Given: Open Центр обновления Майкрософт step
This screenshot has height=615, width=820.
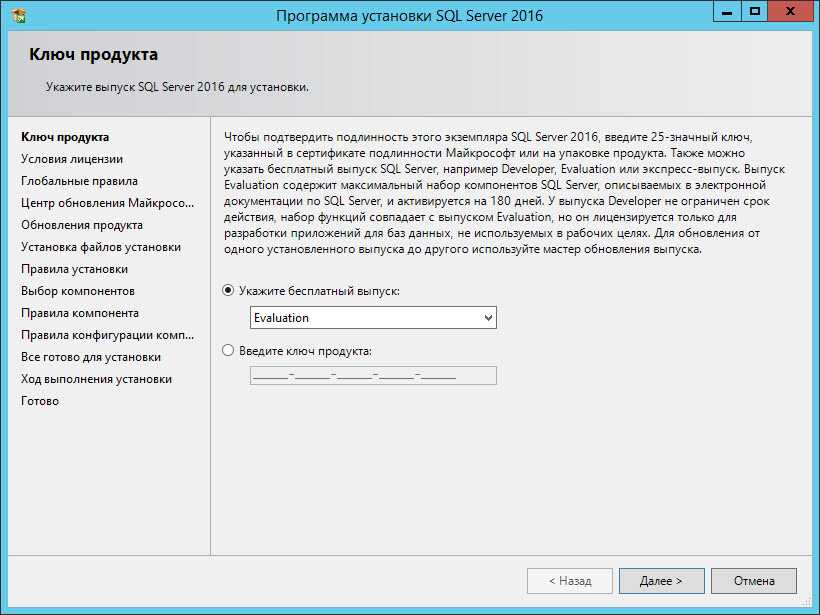Looking at the screenshot, I should [x=105, y=203].
